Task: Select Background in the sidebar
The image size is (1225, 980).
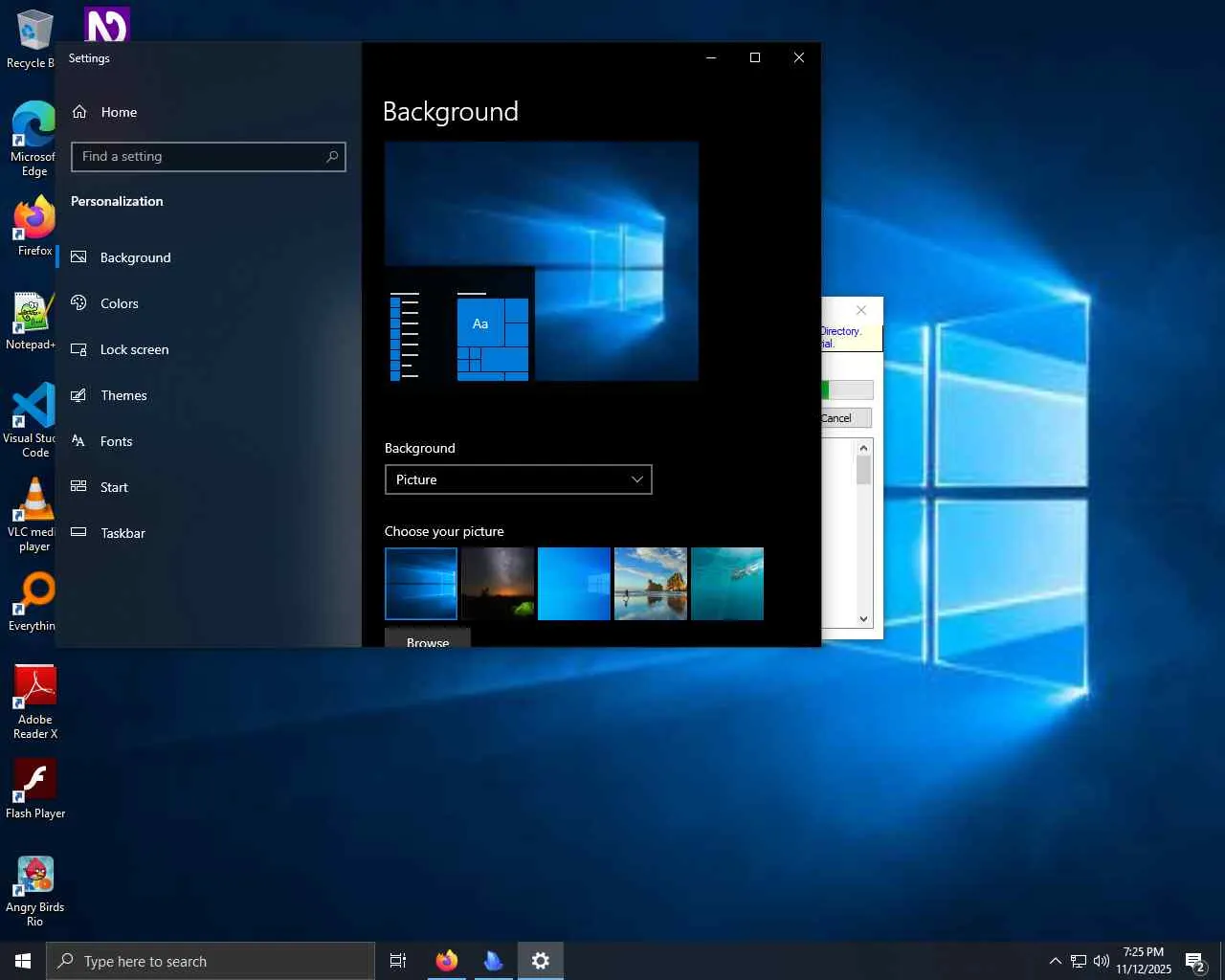Action: coord(135,257)
